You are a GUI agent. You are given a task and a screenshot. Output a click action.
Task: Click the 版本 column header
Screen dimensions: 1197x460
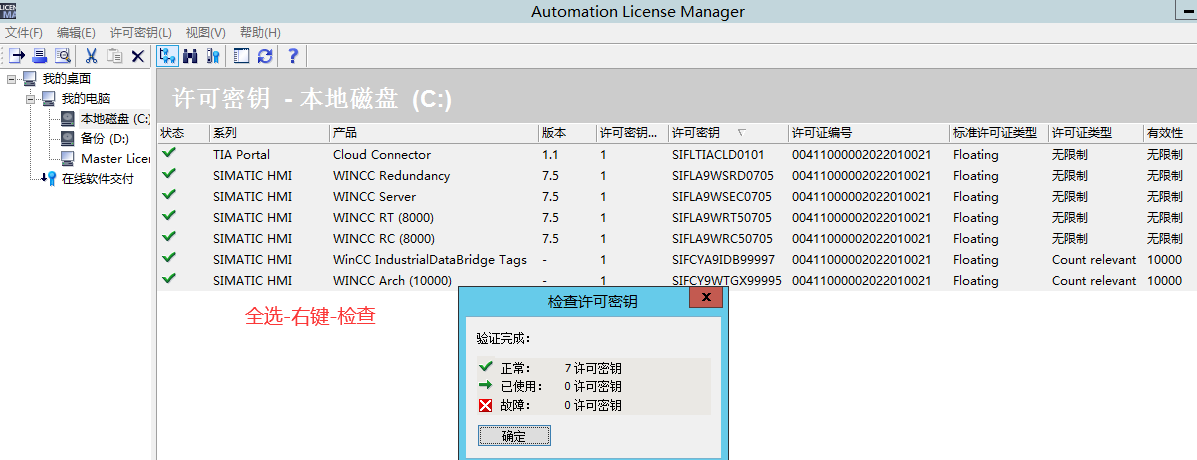coord(567,133)
